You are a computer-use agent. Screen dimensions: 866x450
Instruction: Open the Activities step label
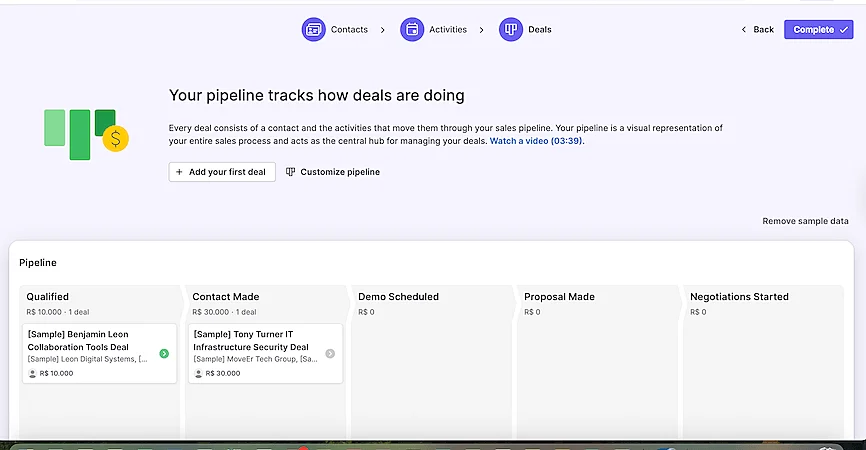coord(448,30)
